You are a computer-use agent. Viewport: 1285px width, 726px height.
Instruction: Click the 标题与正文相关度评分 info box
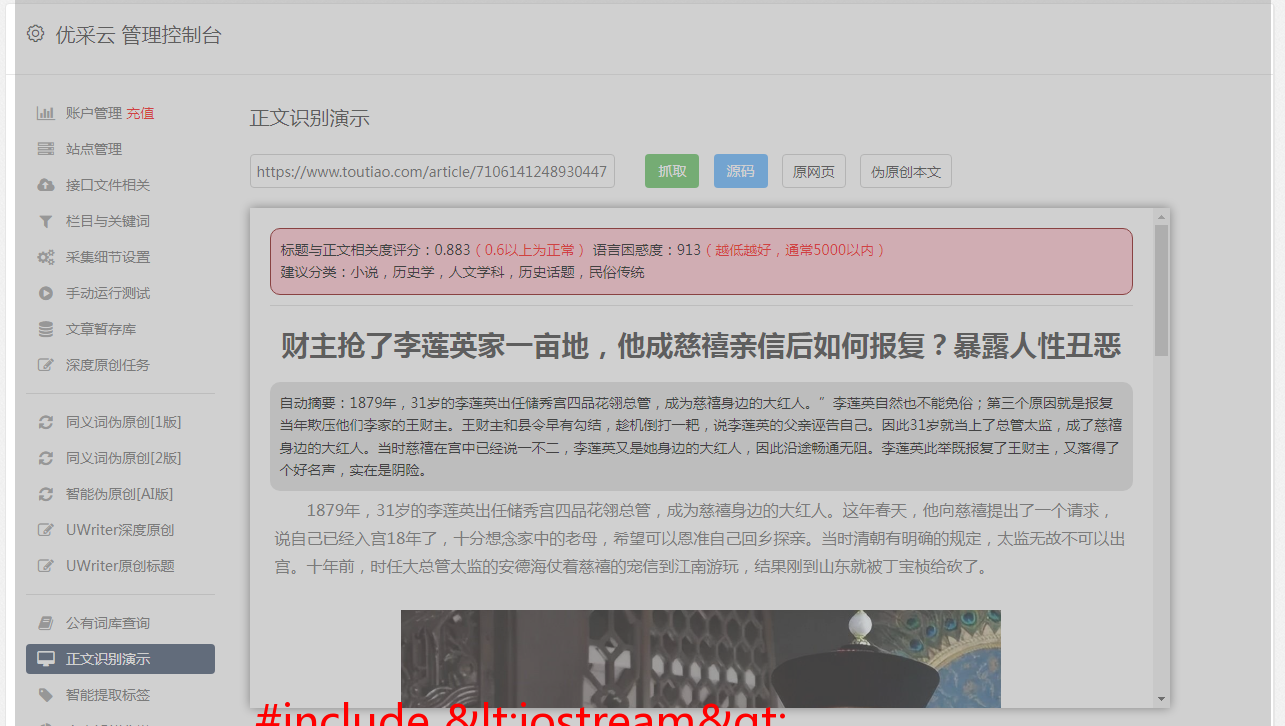701,261
